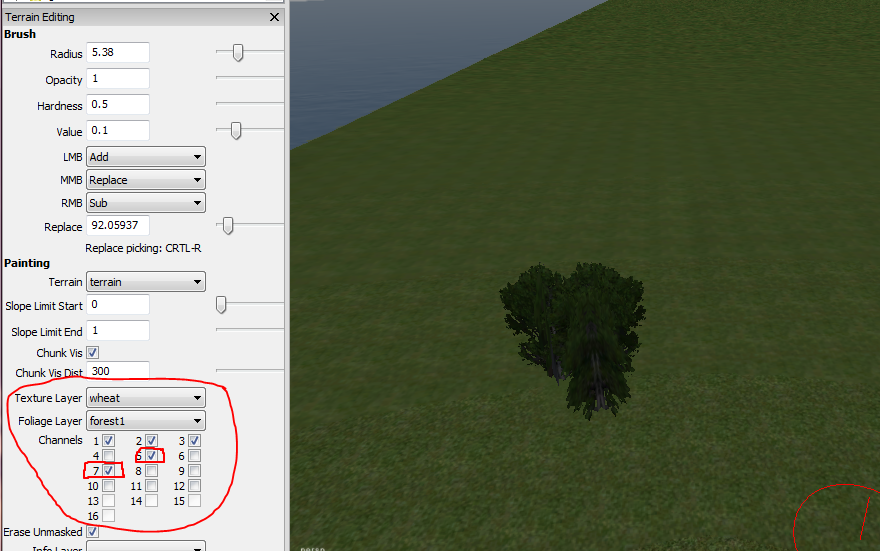Click the brush Value input field
The width and height of the screenshot is (880, 551).
(x=118, y=130)
